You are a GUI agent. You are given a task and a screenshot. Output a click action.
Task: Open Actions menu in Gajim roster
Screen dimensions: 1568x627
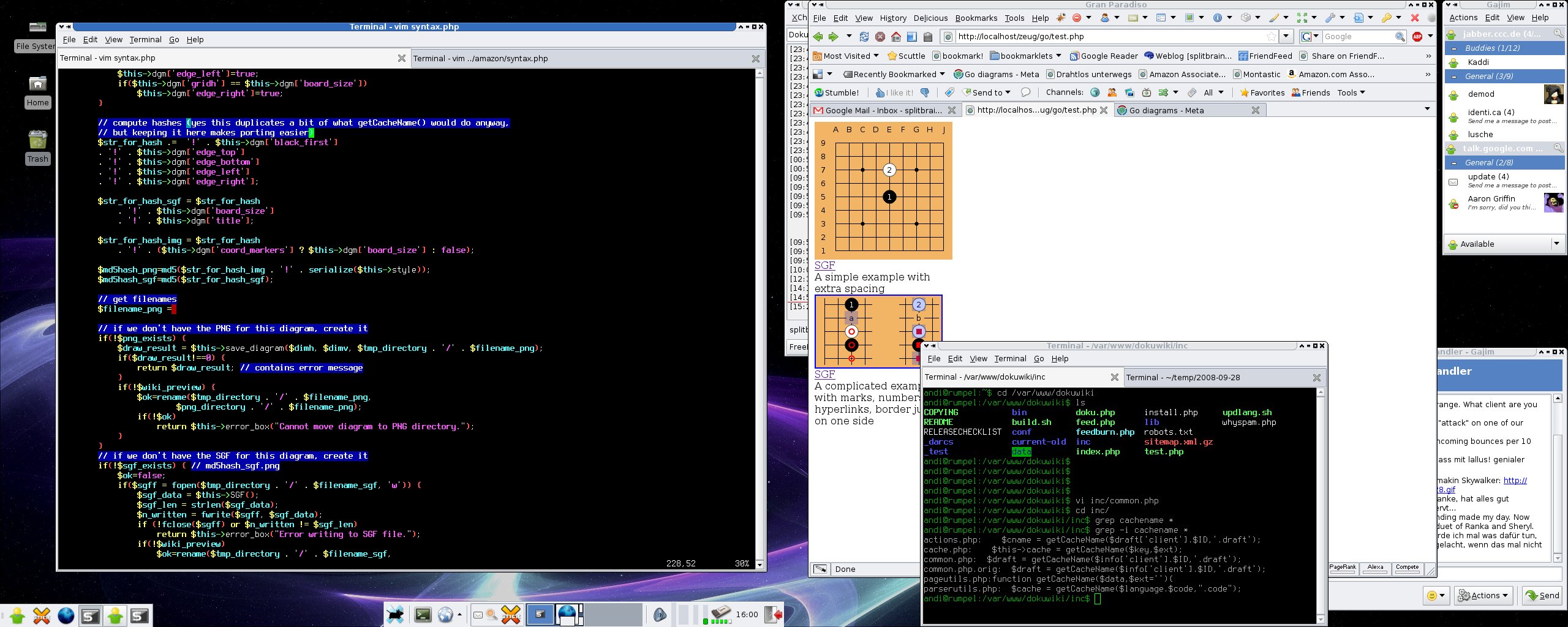[x=1463, y=18]
